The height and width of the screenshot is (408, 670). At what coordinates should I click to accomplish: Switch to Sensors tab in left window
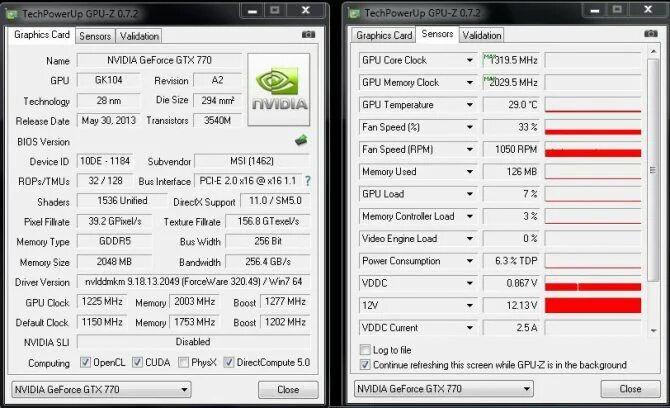coord(95,36)
